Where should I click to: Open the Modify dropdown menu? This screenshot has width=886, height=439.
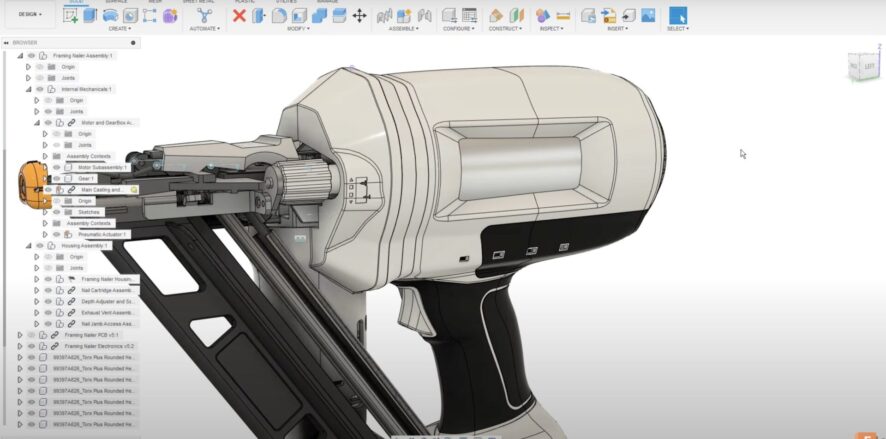click(x=298, y=29)
